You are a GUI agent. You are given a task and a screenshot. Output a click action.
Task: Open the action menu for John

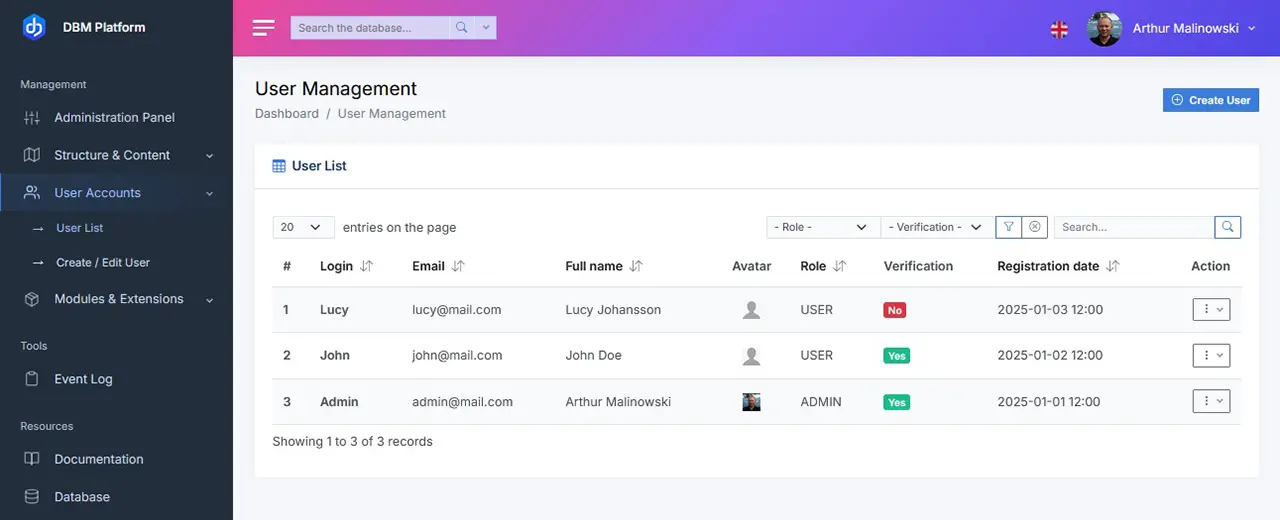click(1211, 355)
